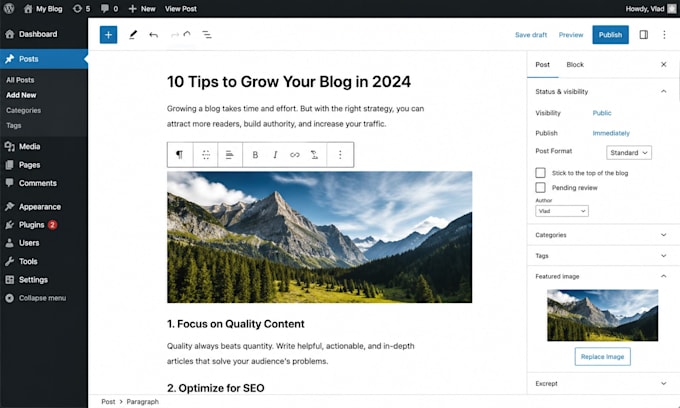This screenshot has height=408, width=680.
Task: Select Add New submenu item
Action: (21, 95)
